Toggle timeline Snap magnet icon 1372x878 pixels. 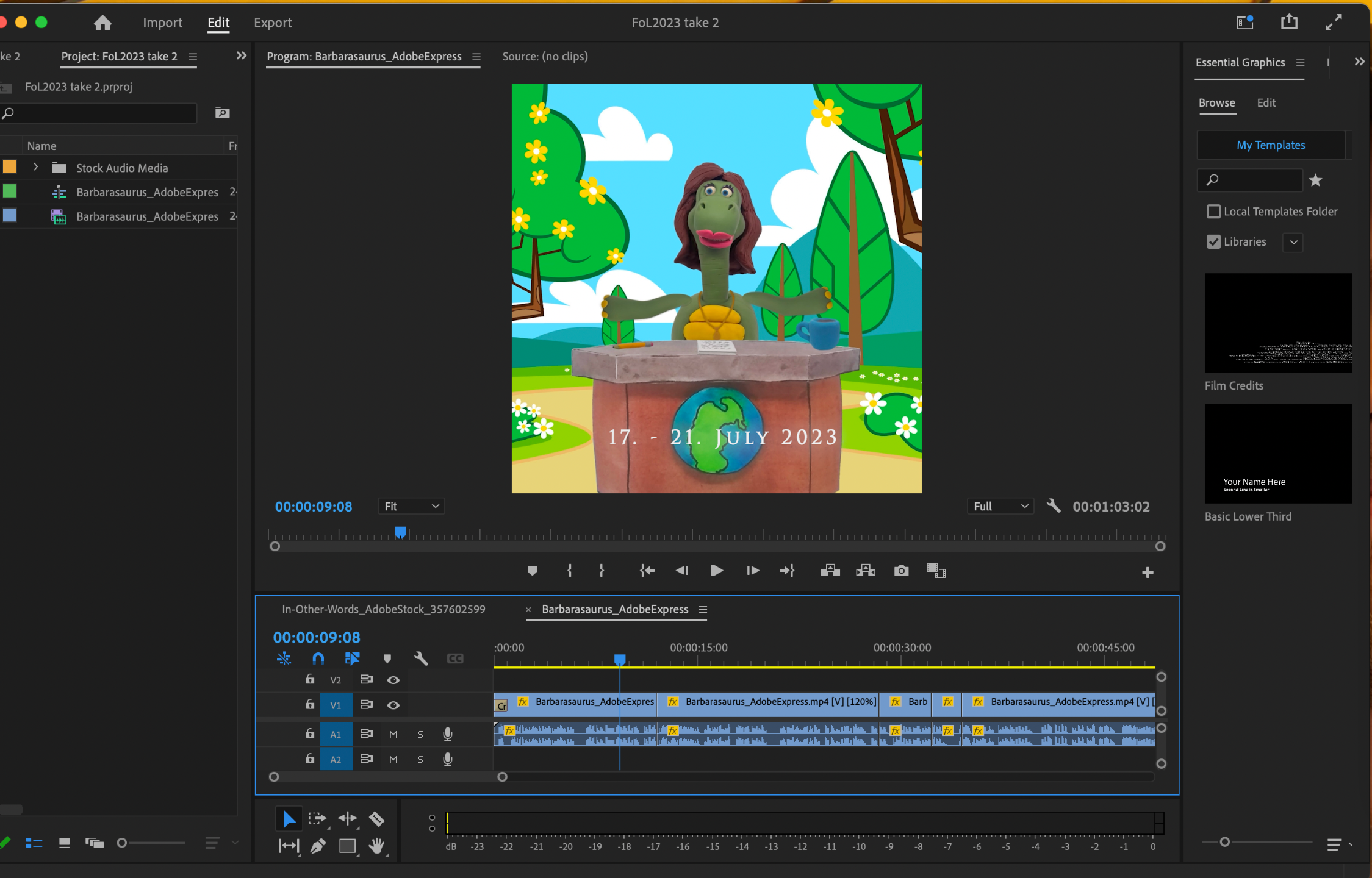tap(318, 659)
